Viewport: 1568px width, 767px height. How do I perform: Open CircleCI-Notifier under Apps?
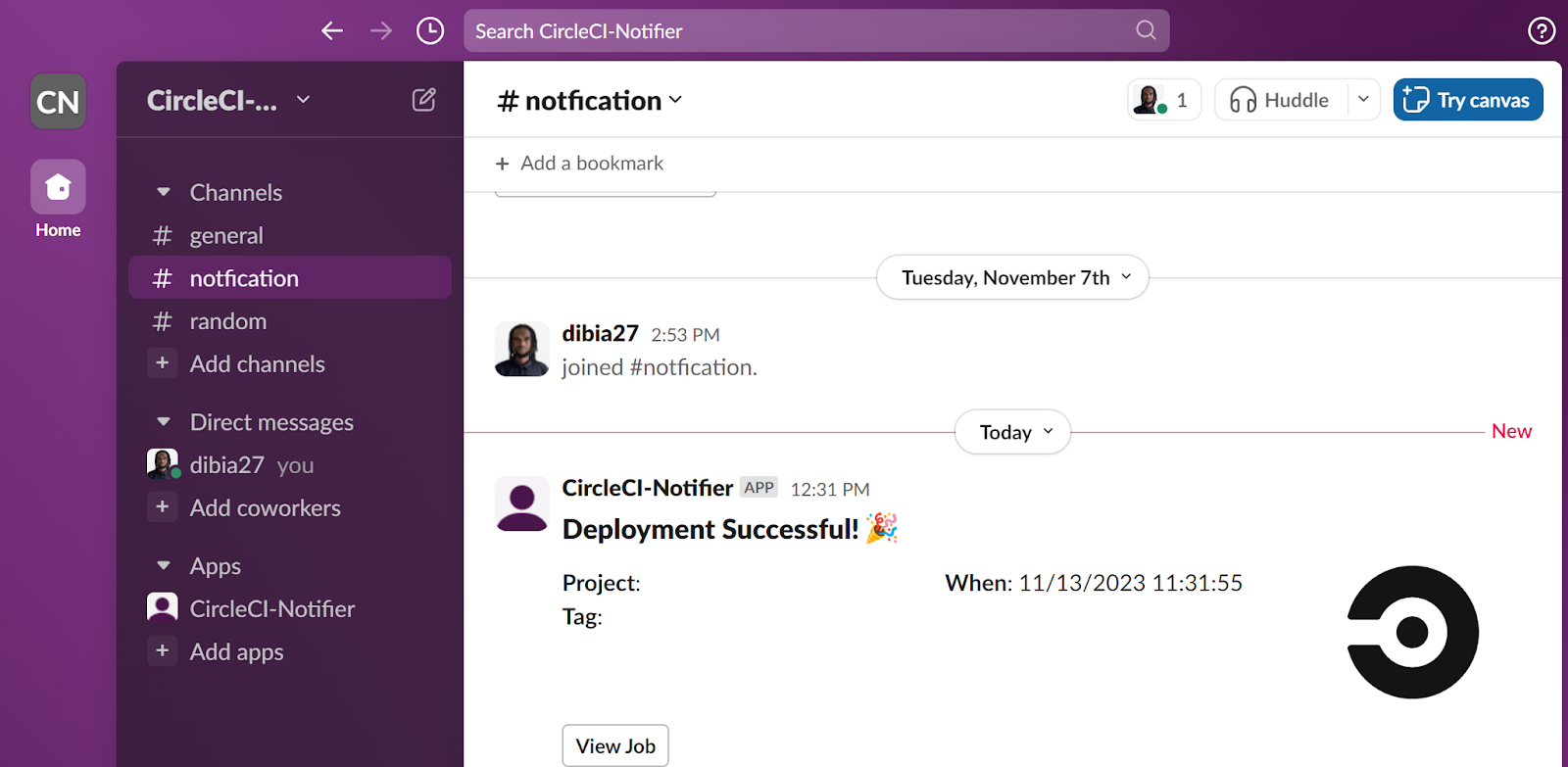click(x=290, y=608)
